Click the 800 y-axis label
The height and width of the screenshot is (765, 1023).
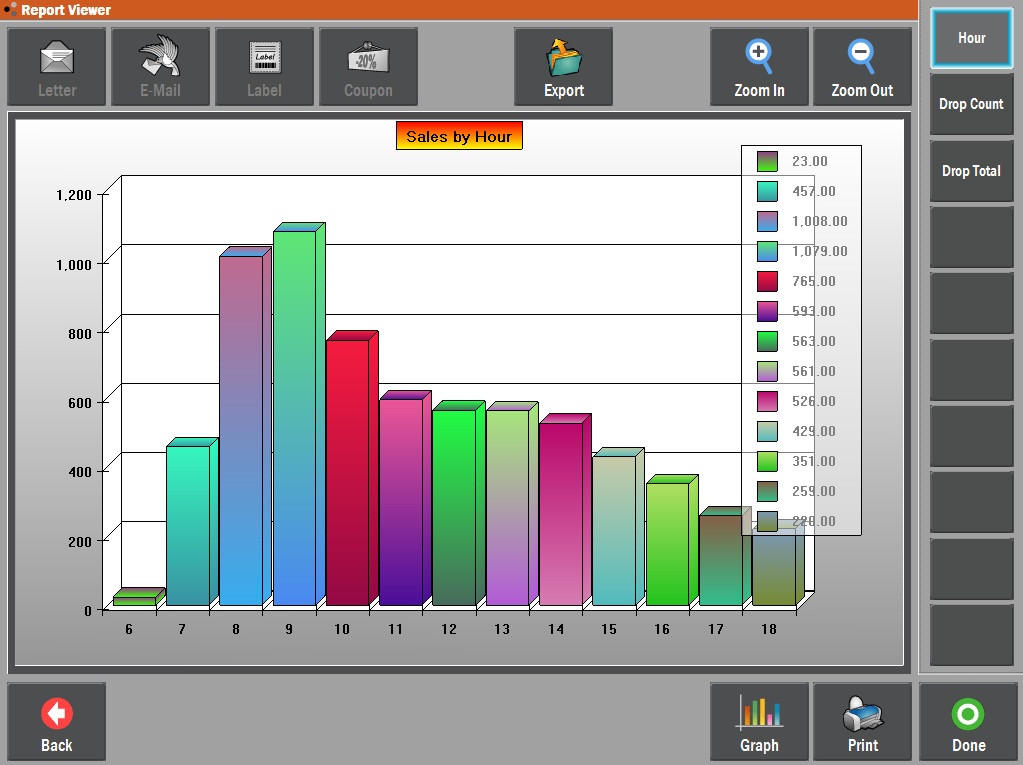click(x=80, y=334)
